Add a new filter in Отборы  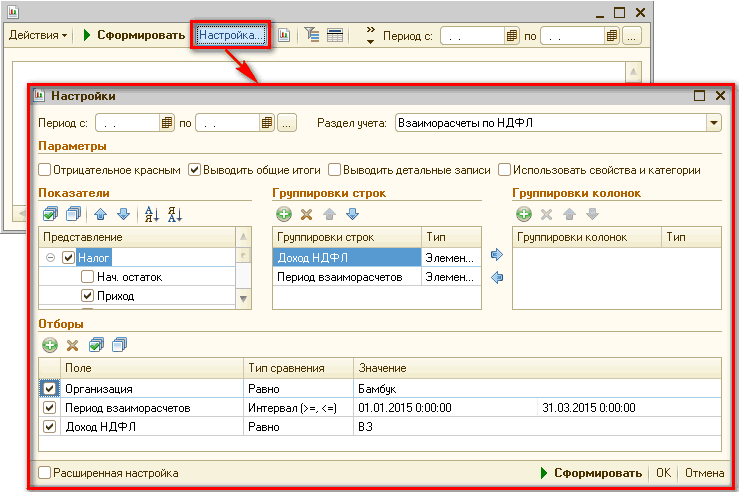[x=50, y=345]
